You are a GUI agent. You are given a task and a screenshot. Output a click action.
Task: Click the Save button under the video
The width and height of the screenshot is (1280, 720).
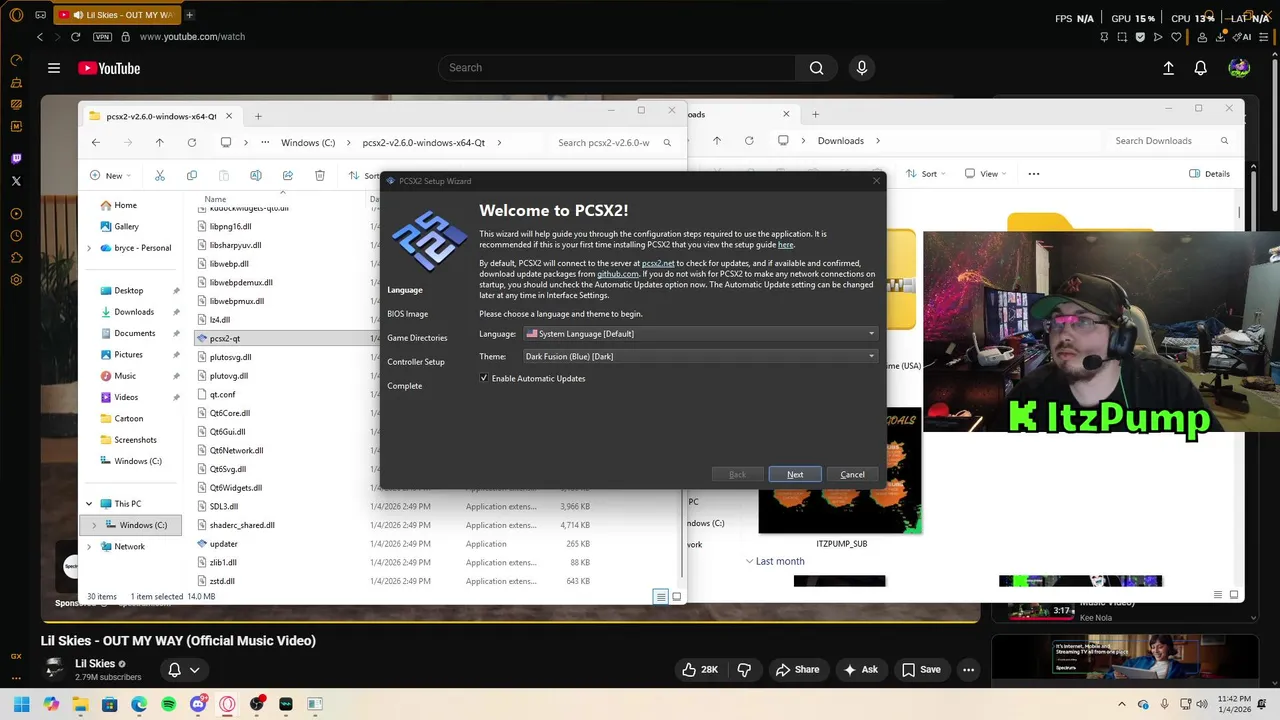click(x=921, y=669)
